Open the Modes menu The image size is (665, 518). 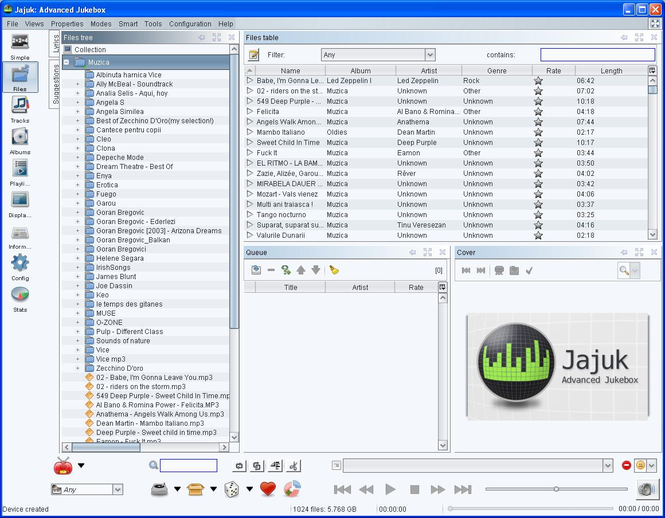click(x=101, y=24)
